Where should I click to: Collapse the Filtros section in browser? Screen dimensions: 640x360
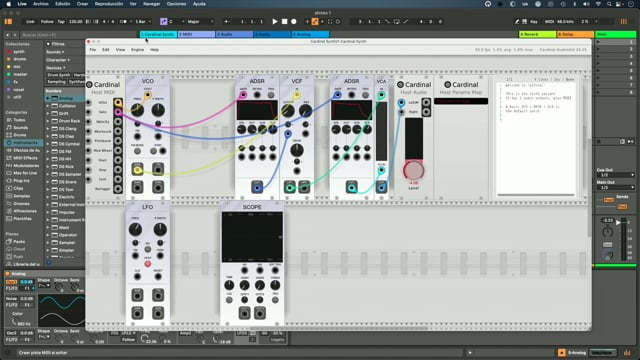(48, 44)
